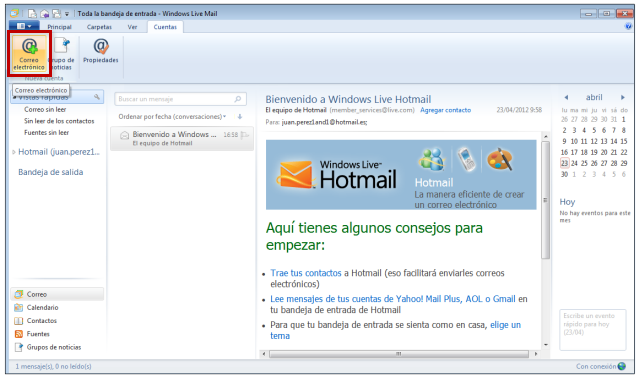Viewport: 640px width, 378px height.
Task: Switch to Calendario view
Action: 42,307
